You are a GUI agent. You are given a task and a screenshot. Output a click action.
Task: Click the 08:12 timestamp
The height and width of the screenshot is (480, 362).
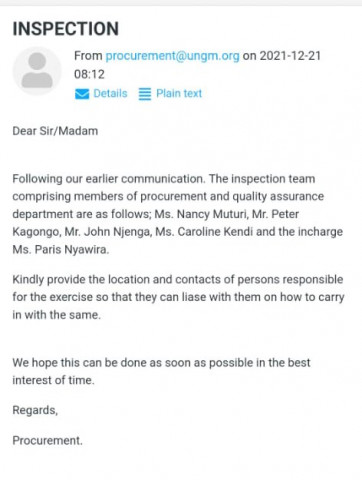(x=89, y=74)
